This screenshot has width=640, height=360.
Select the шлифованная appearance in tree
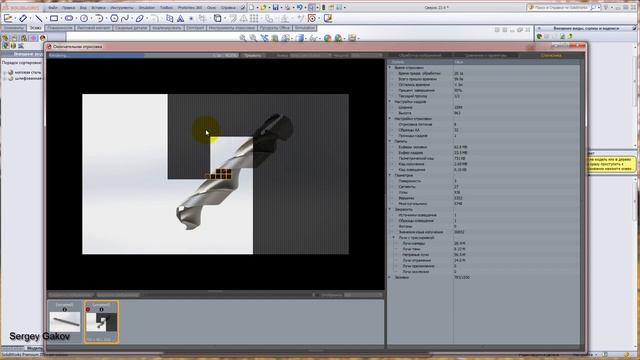coord(28,78)
